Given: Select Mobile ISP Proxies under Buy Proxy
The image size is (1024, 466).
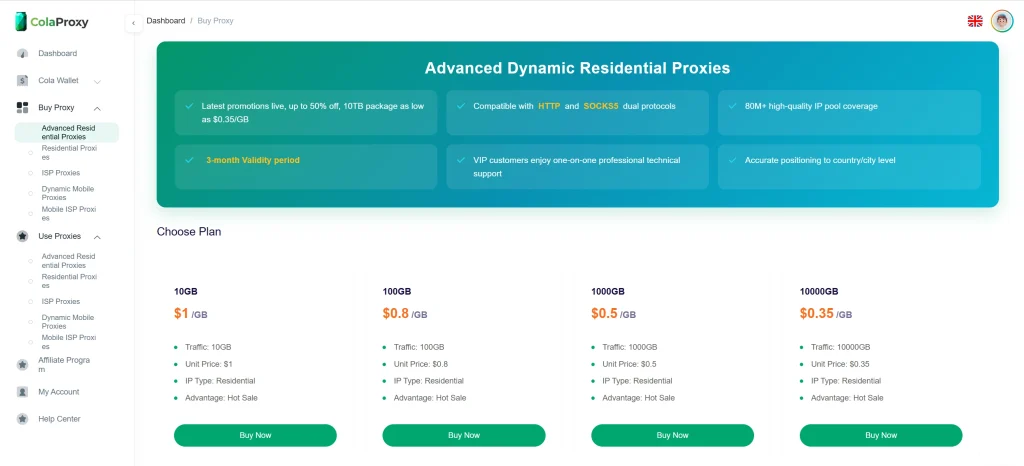Looking at the screenshot, I should [x=67, y=213].
